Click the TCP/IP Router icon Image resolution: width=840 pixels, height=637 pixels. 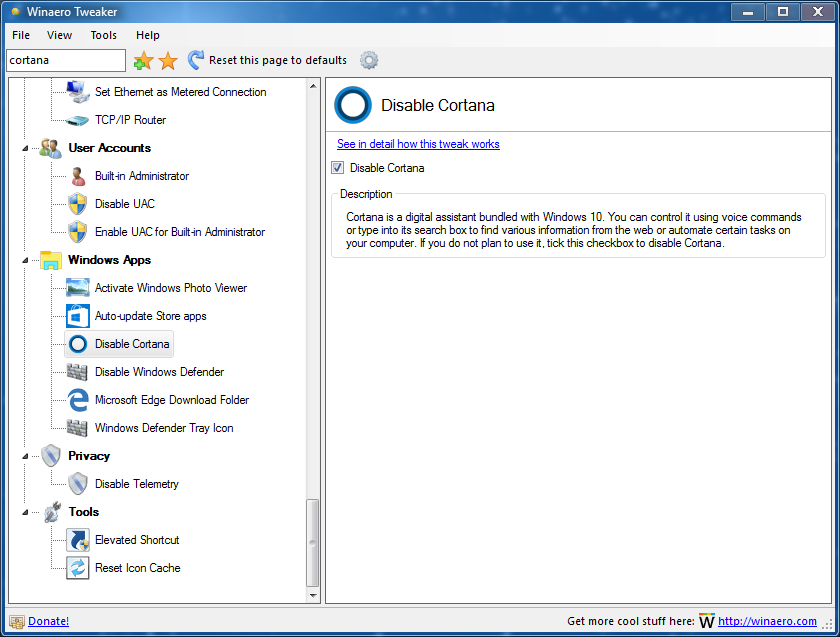click(x=78, y=120)
